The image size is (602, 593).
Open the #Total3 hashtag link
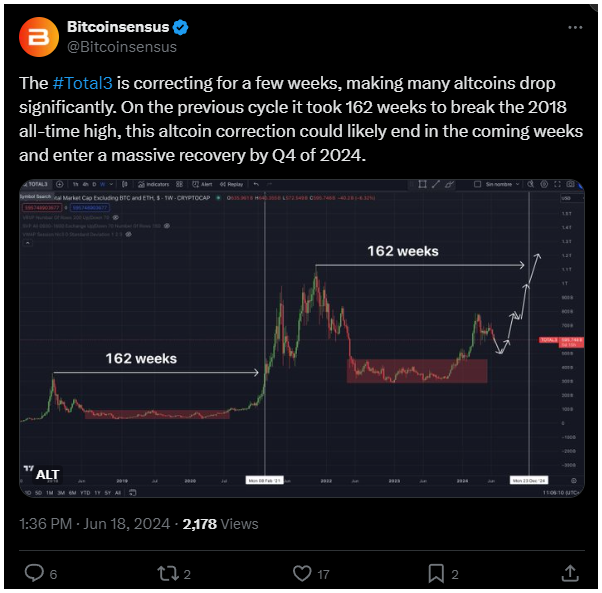tap(83, 83)
